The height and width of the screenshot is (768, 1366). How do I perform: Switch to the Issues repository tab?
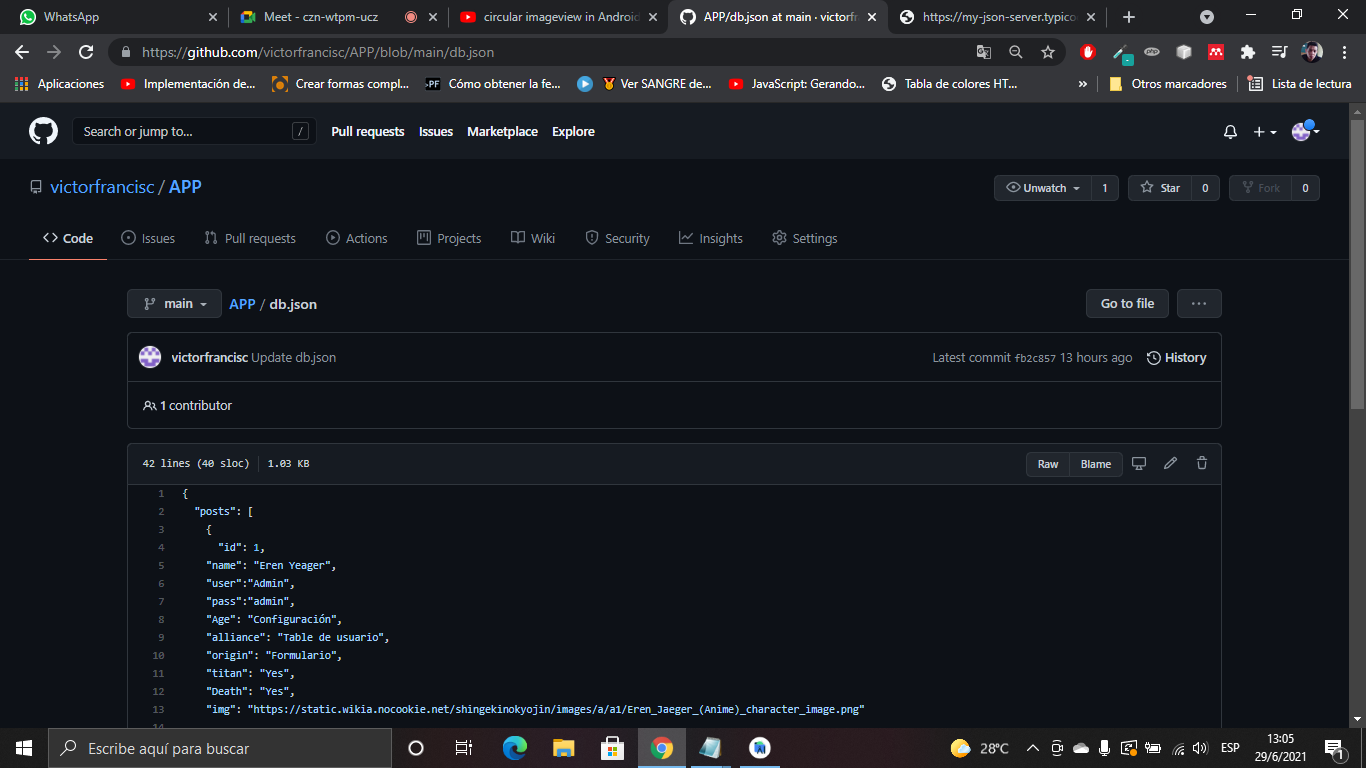coord(148,238)
